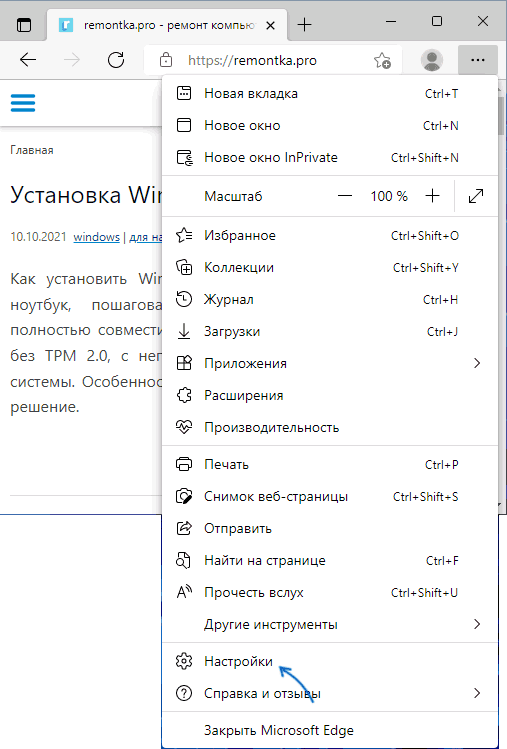
Task: Click the Settings gear icon
Action: click(184, 662)
